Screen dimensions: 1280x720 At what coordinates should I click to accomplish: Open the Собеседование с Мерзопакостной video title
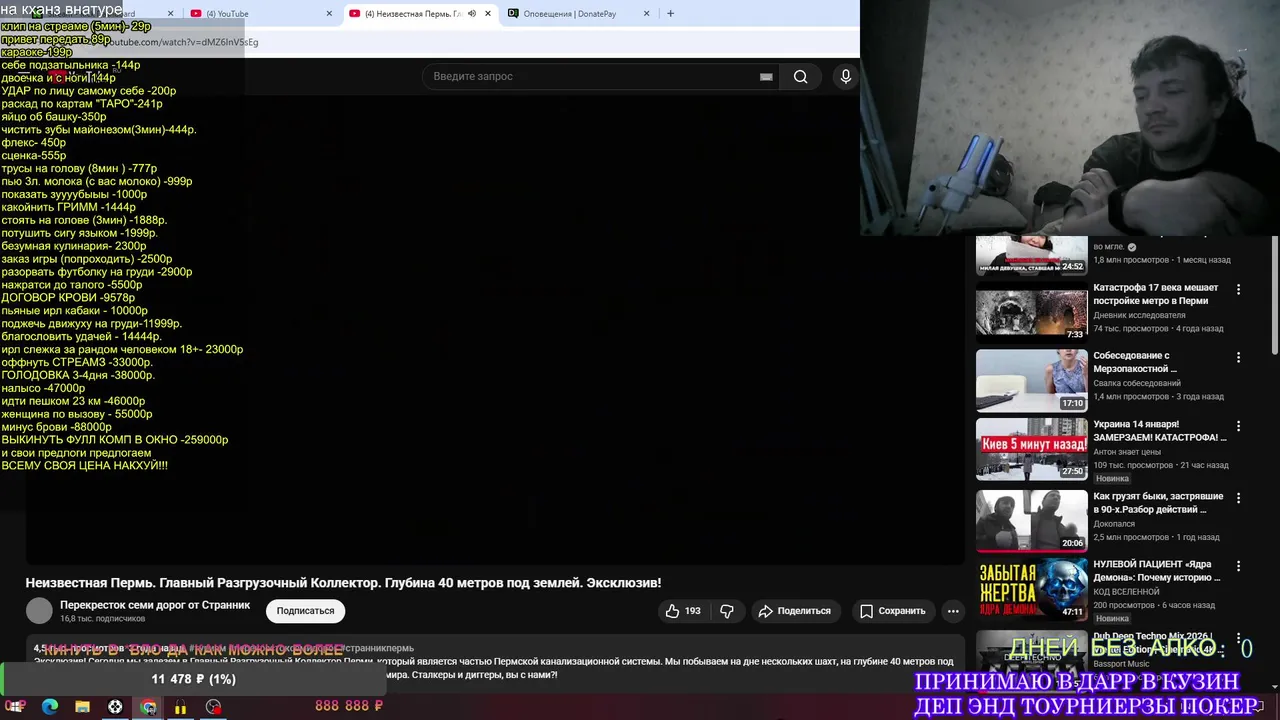coord(1133,362)
